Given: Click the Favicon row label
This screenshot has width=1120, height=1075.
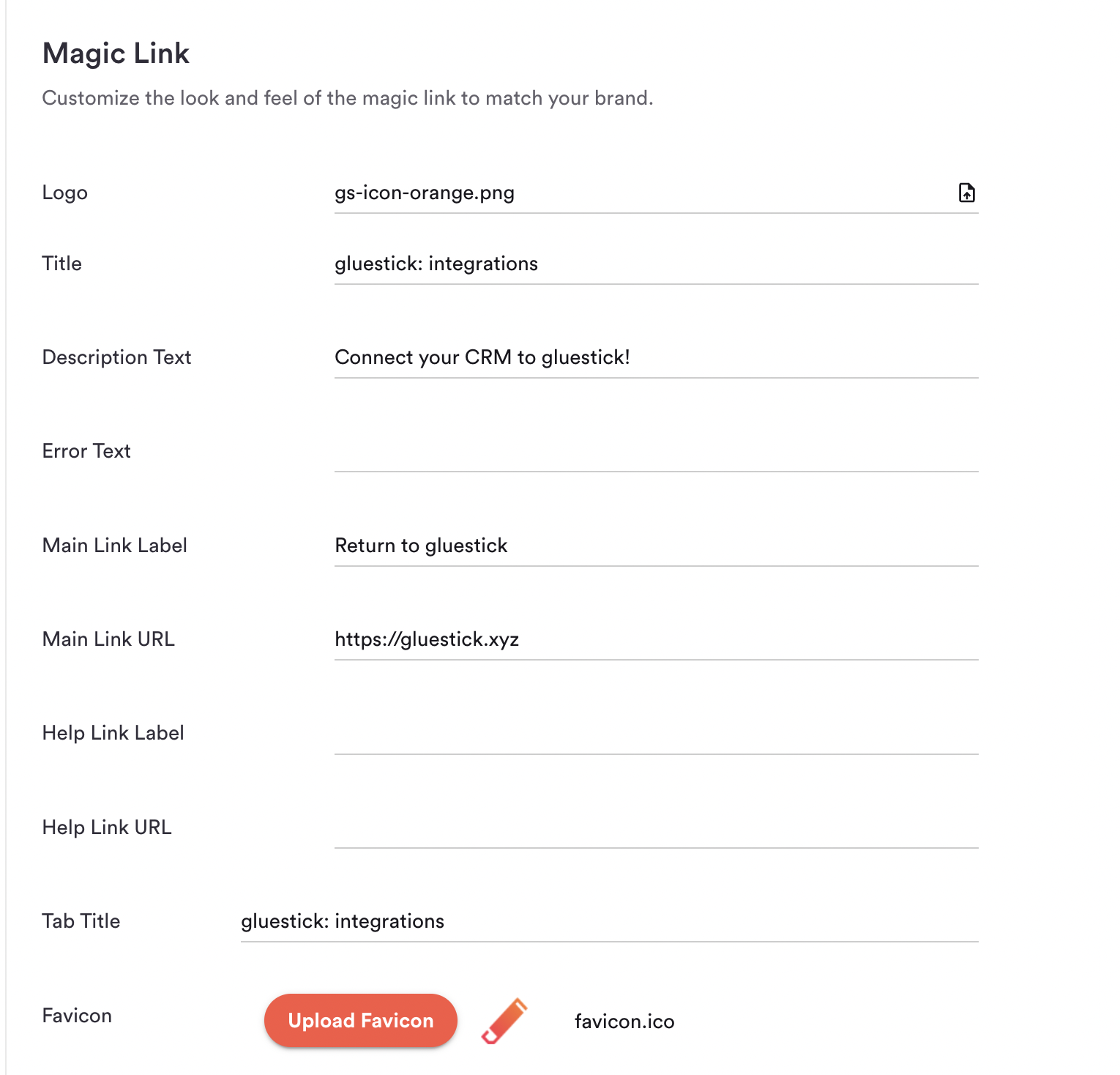Looking at the screenshot, I should [x=77, y=1016].
